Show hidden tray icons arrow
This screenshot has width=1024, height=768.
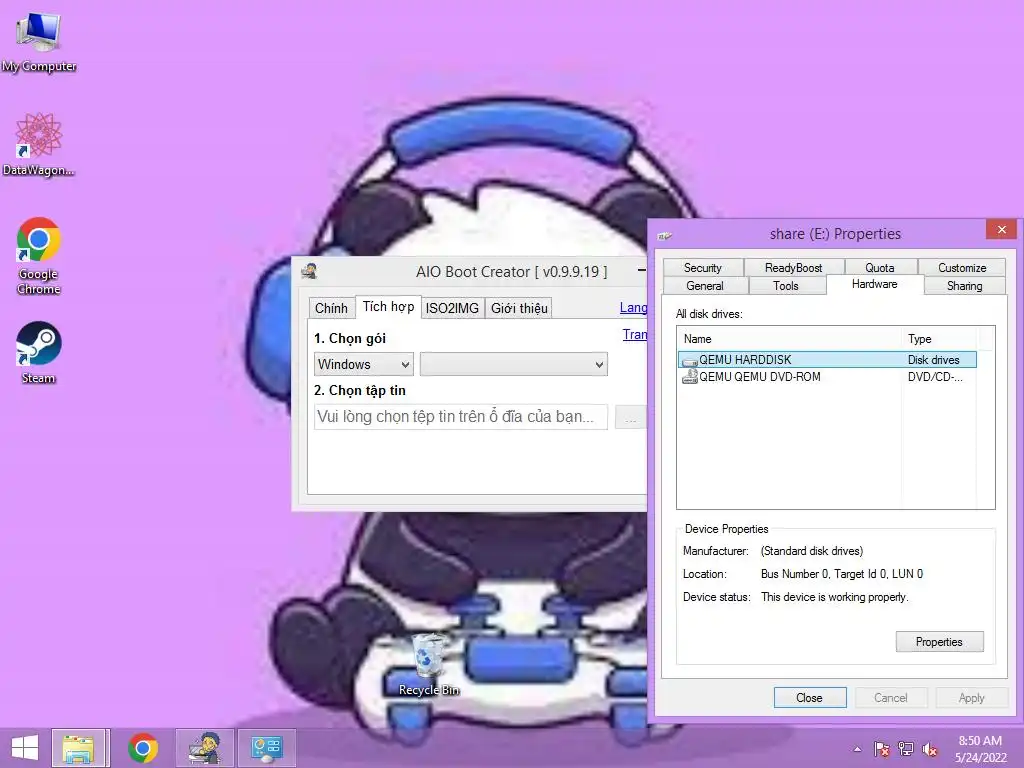pyautogui.click(x=857, y=749)
